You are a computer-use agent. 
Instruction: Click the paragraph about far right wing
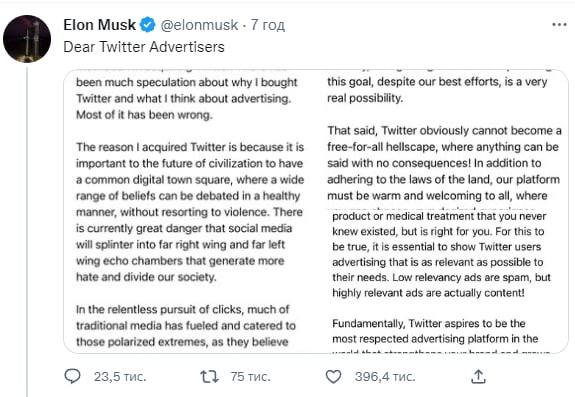190,212
